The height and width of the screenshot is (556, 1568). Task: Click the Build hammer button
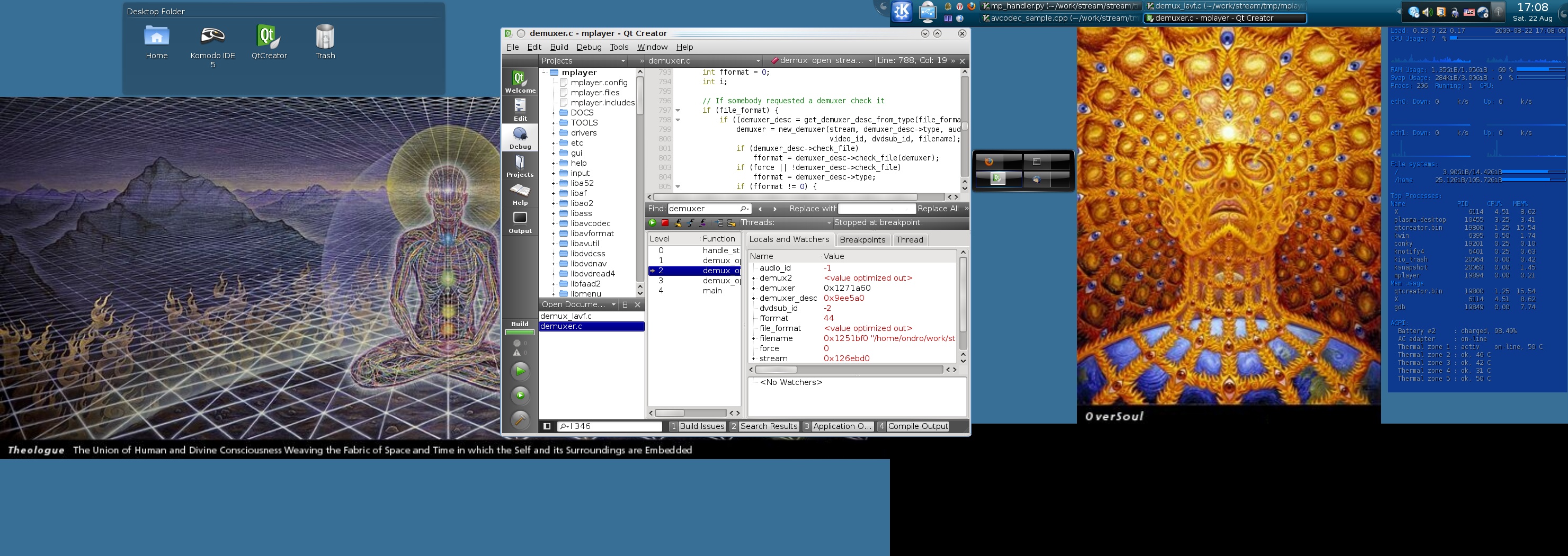coord(520,420)
